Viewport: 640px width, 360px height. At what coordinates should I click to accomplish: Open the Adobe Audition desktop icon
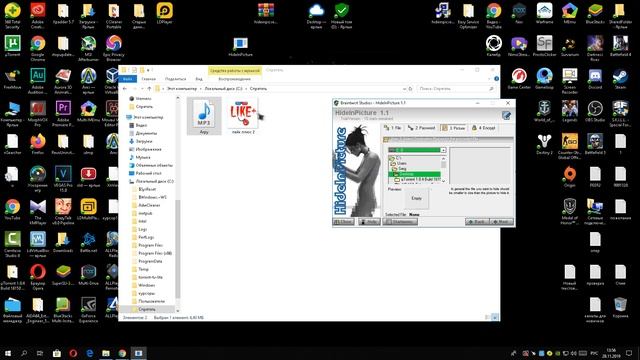pos(38,80)
